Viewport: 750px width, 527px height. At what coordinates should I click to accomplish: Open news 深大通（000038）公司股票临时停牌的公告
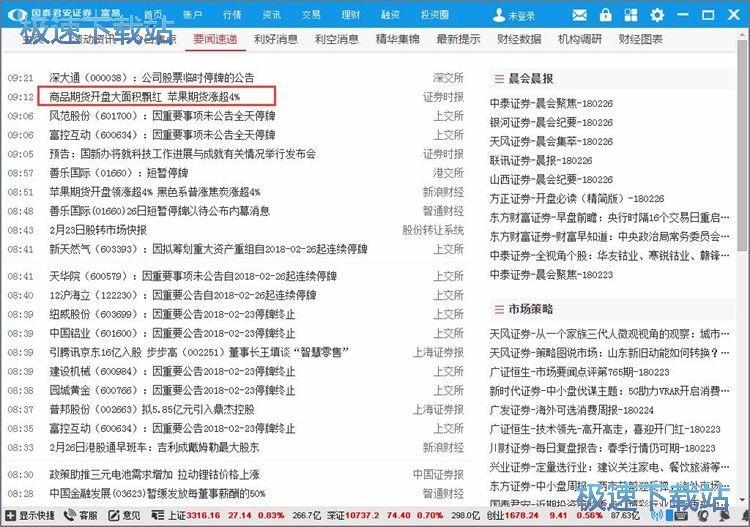[x=152, y=78]
